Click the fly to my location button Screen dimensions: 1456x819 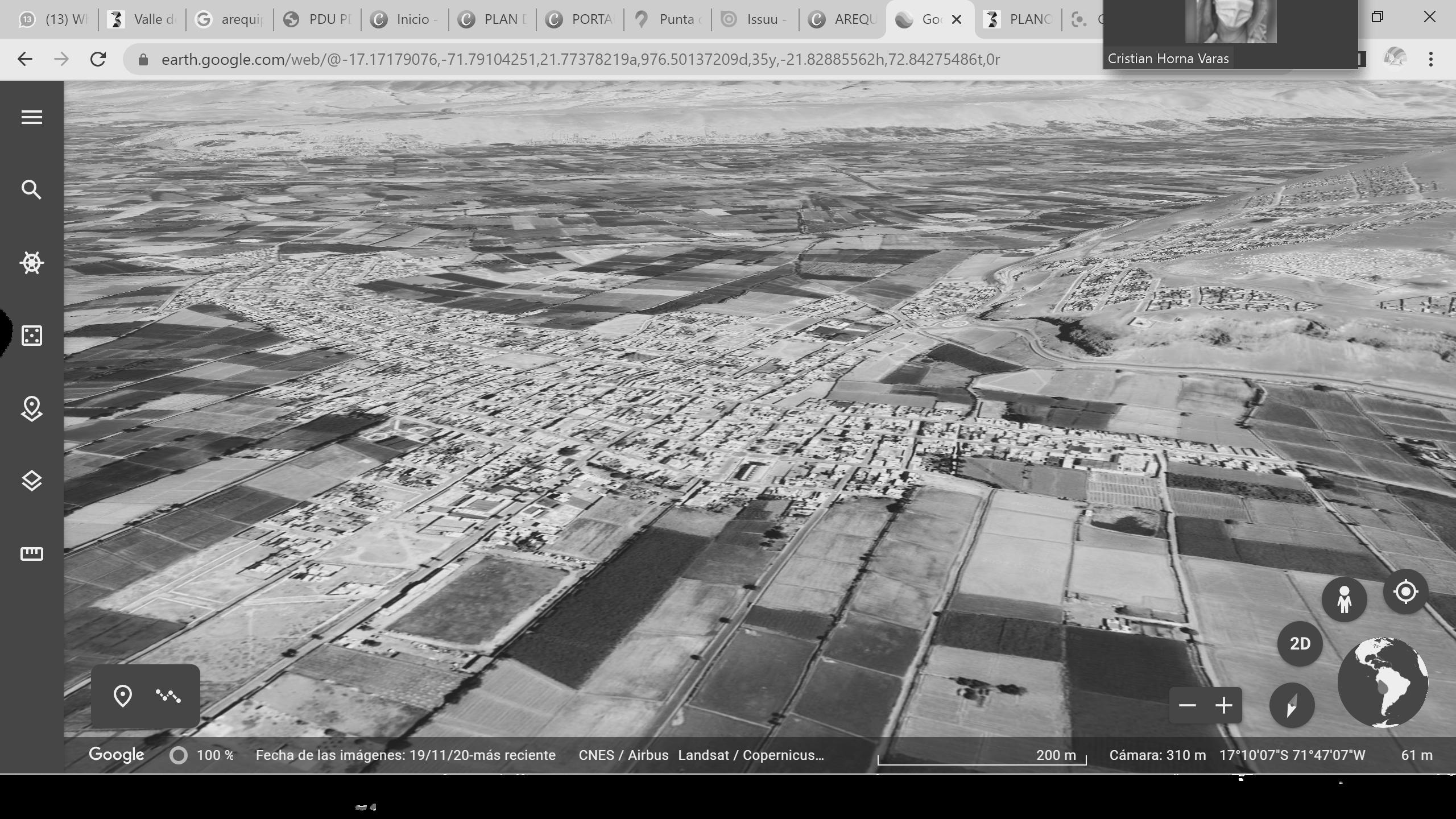1405,591
